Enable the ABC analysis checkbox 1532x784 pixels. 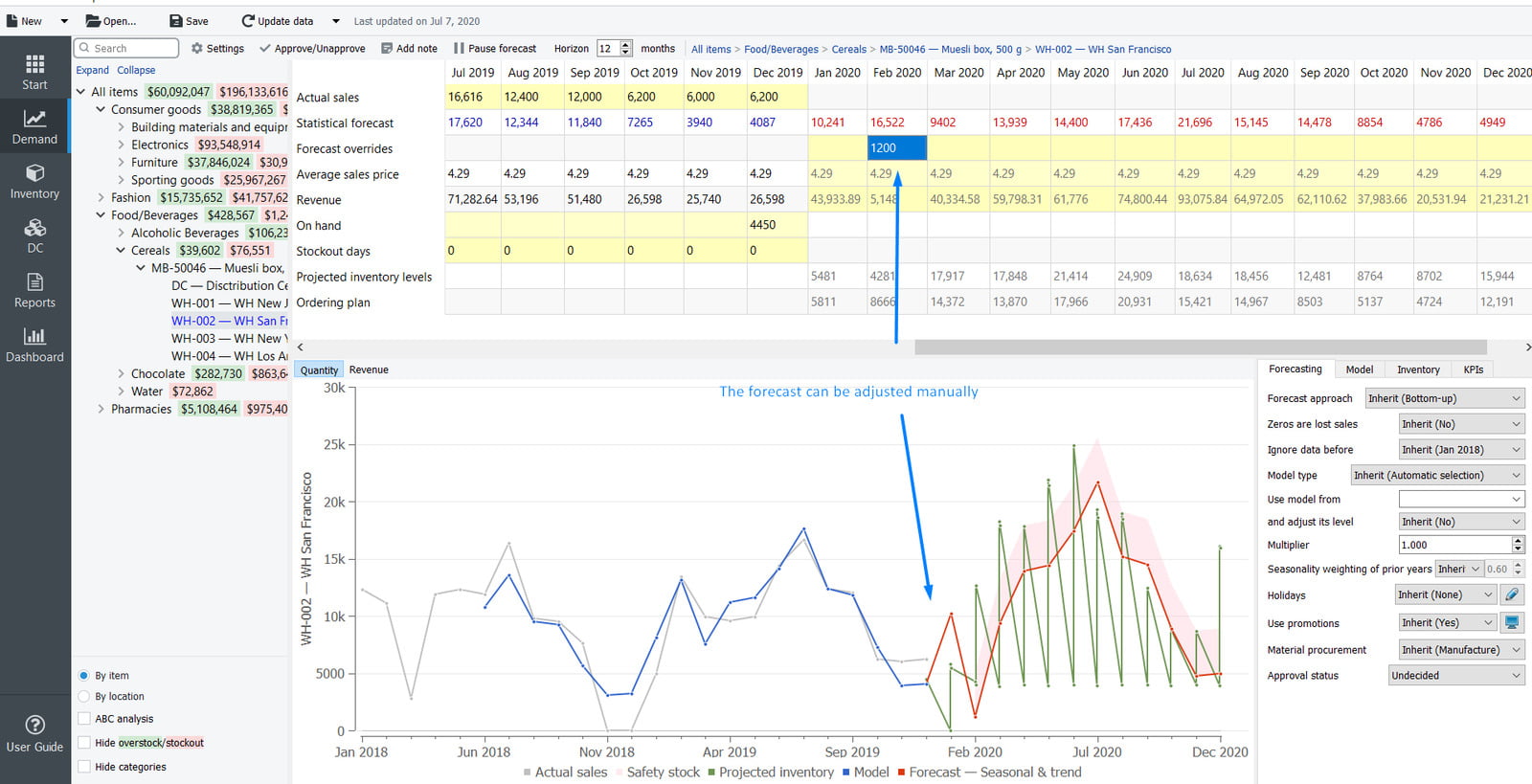tap(84, 718)
